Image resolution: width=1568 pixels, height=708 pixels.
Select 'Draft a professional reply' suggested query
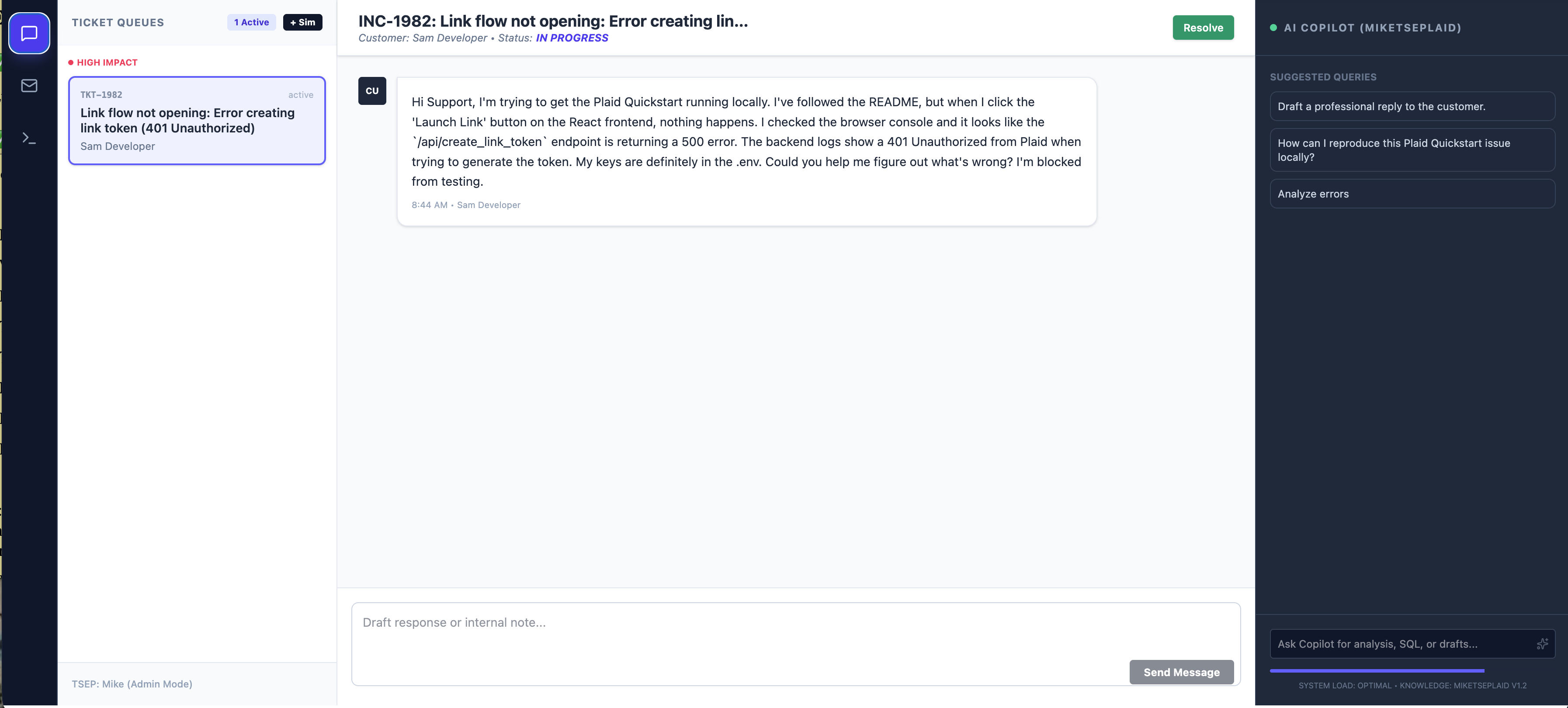1412,107
